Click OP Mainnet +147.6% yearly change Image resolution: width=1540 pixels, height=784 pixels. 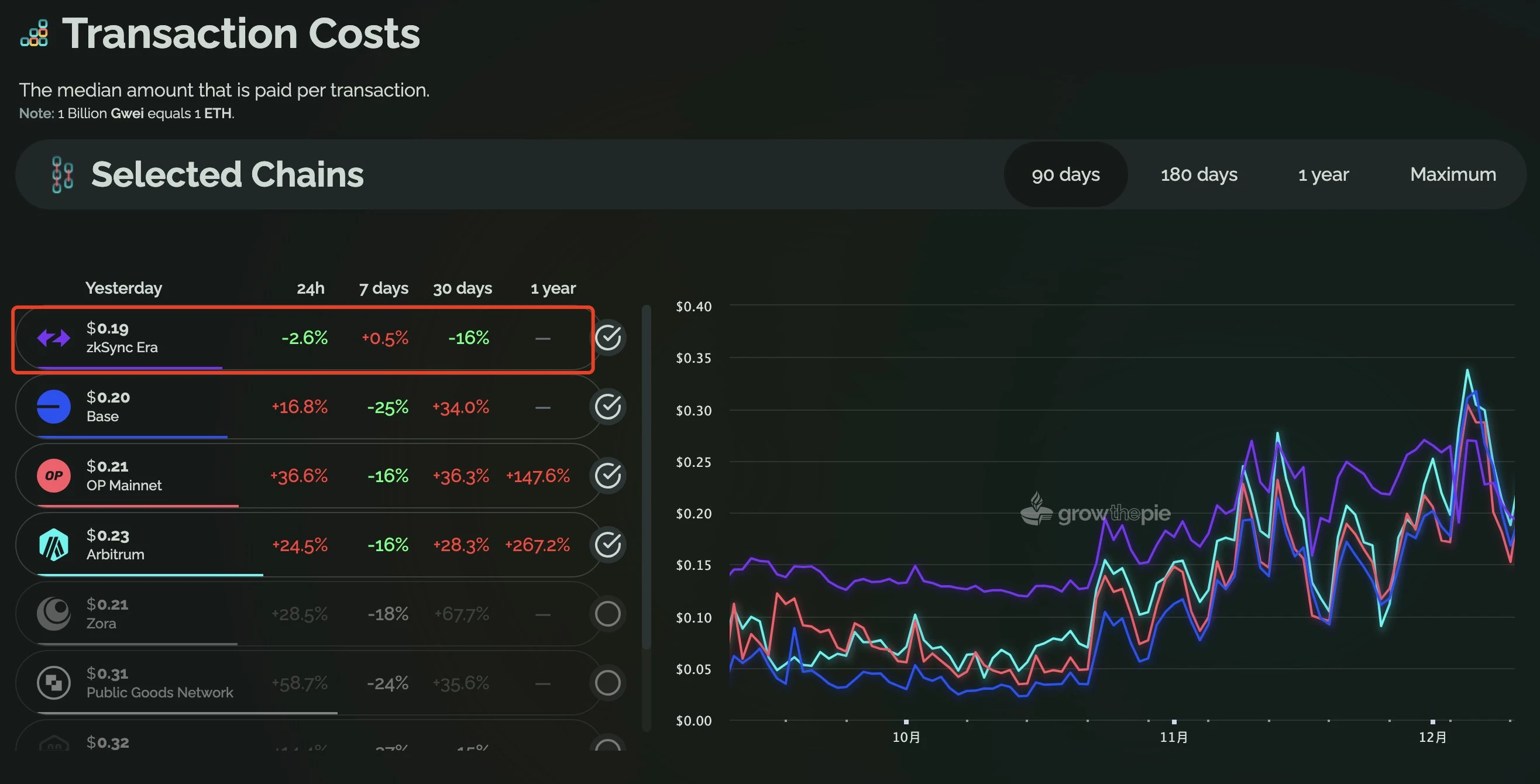click(538, 476)
